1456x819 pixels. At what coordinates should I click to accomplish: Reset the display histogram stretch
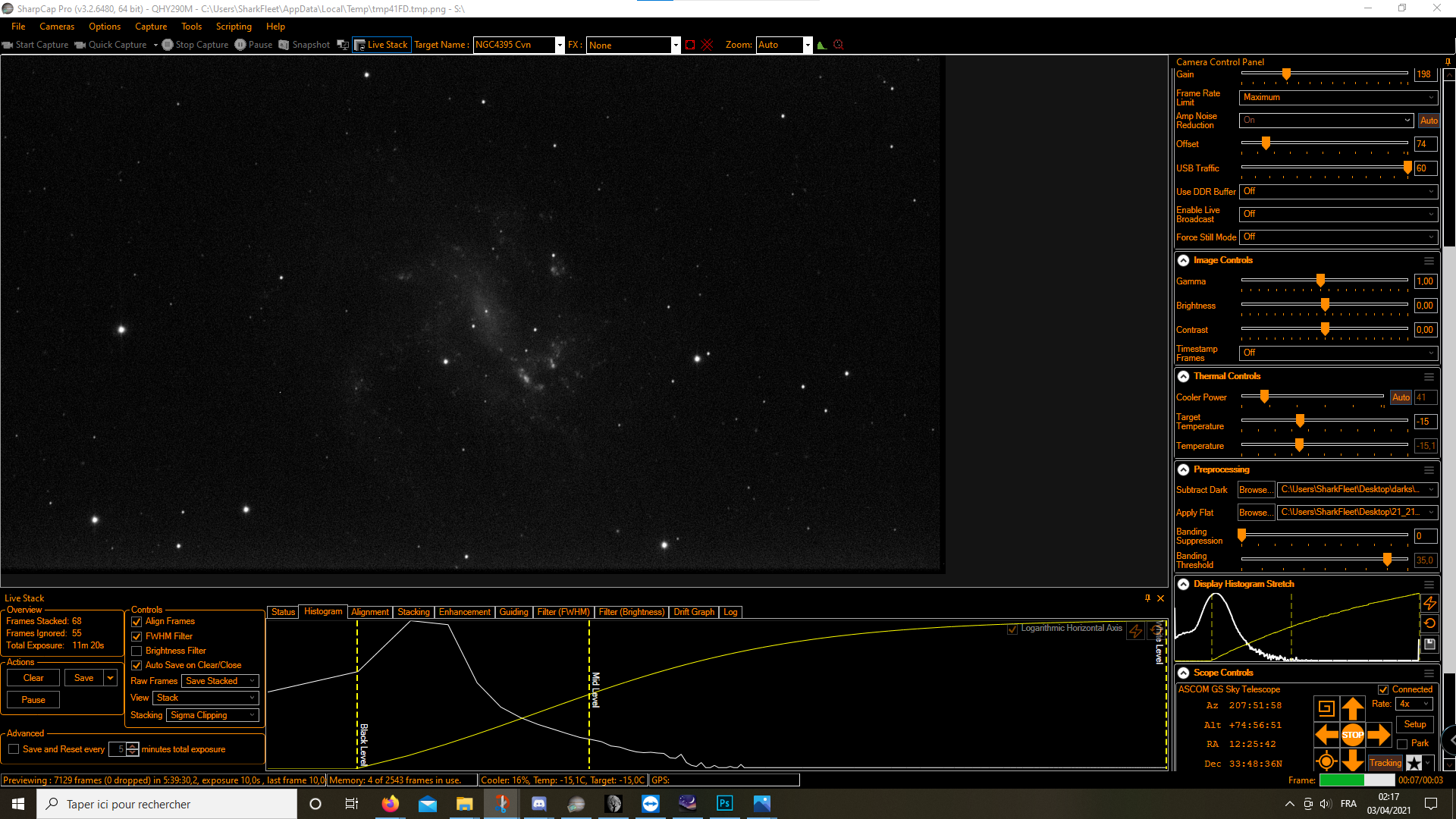(x=1429, y=623)
